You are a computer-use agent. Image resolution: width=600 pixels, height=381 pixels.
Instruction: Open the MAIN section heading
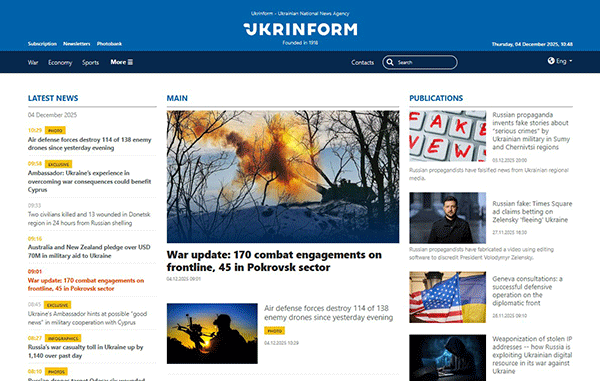coord(177,98)
